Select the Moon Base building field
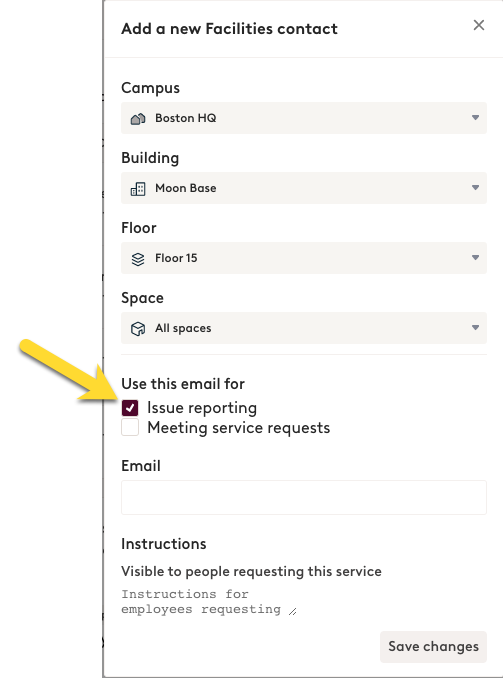 pos(304,188)
